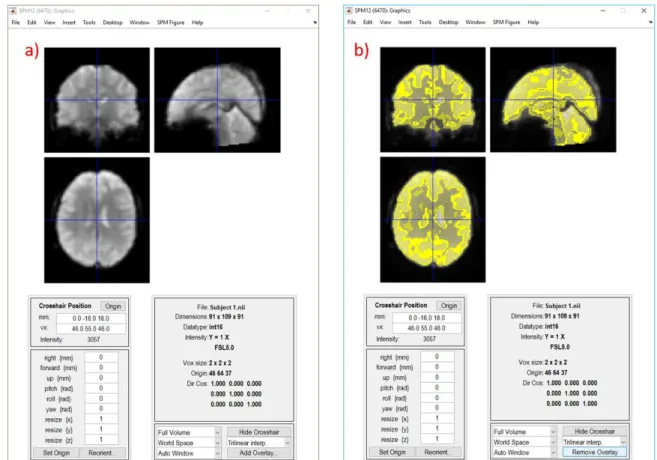The height and width of the screenshot is (460, 657).
Task: Click coronal overlay view in right window
Action: coord(433,100)
